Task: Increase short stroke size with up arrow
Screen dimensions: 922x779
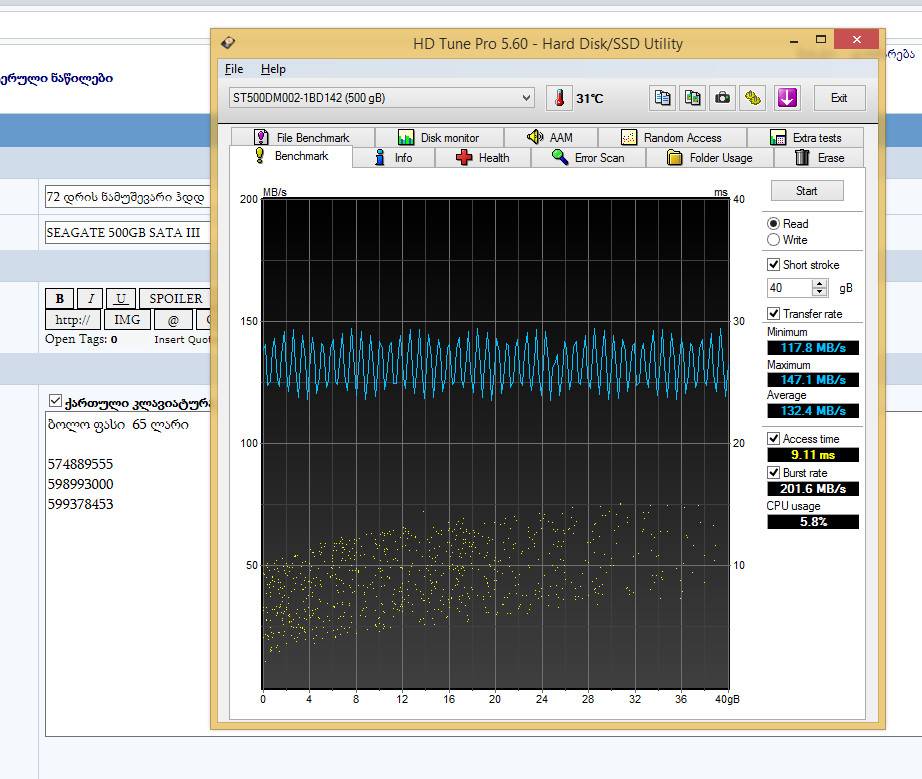Action: [x=819, y=283]
